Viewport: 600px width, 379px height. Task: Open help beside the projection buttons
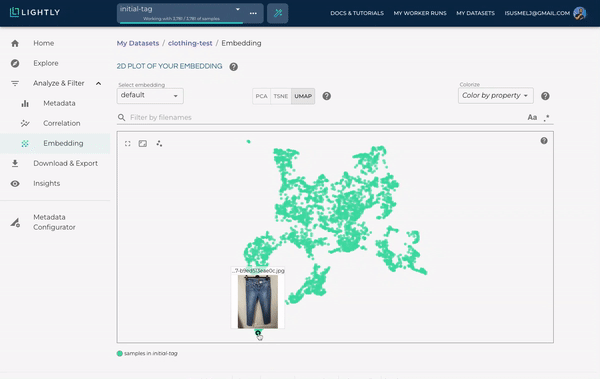pyautogui.click(x=326, y=96)
